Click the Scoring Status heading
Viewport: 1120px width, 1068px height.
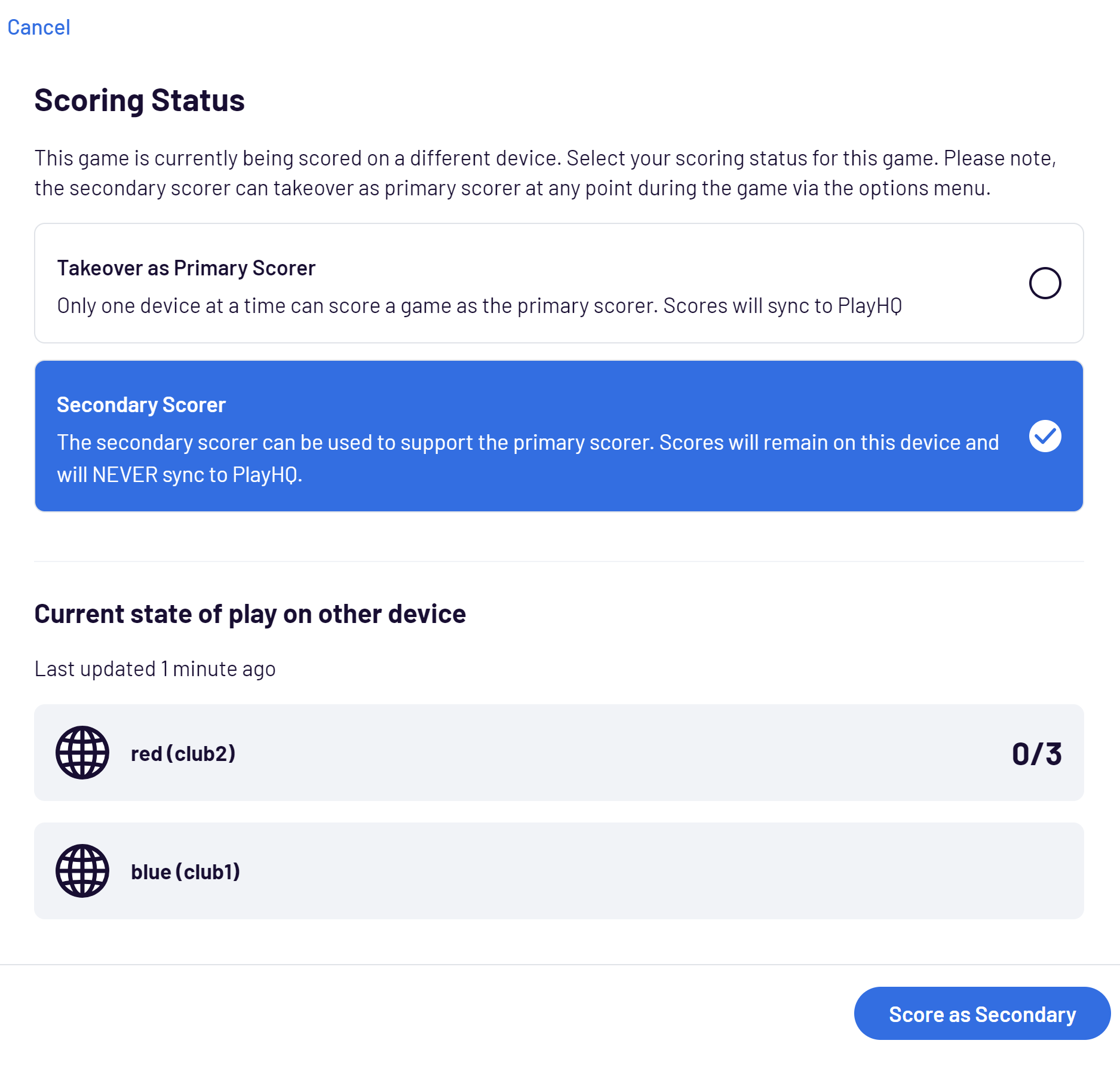coord(139,100)
